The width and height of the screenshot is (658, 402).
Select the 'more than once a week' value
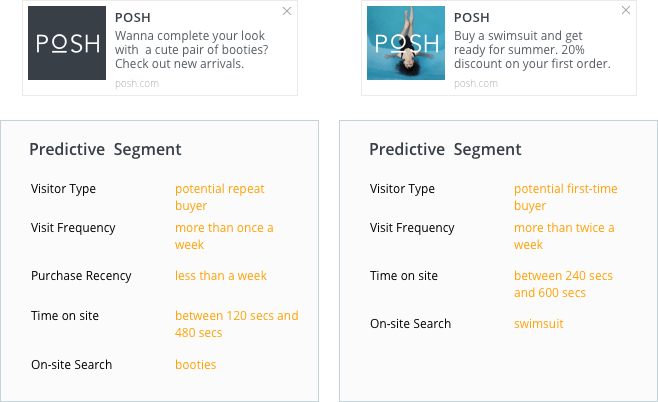click(223, 236)
